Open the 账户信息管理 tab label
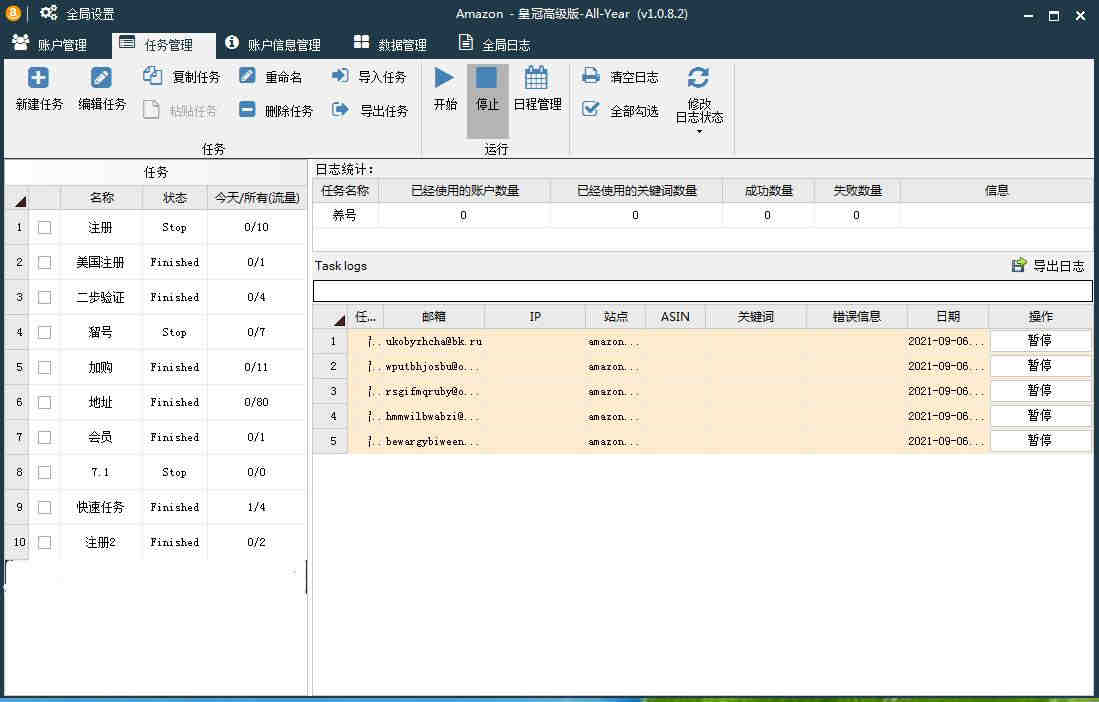Screen dimensions: 1099x702 284,45
